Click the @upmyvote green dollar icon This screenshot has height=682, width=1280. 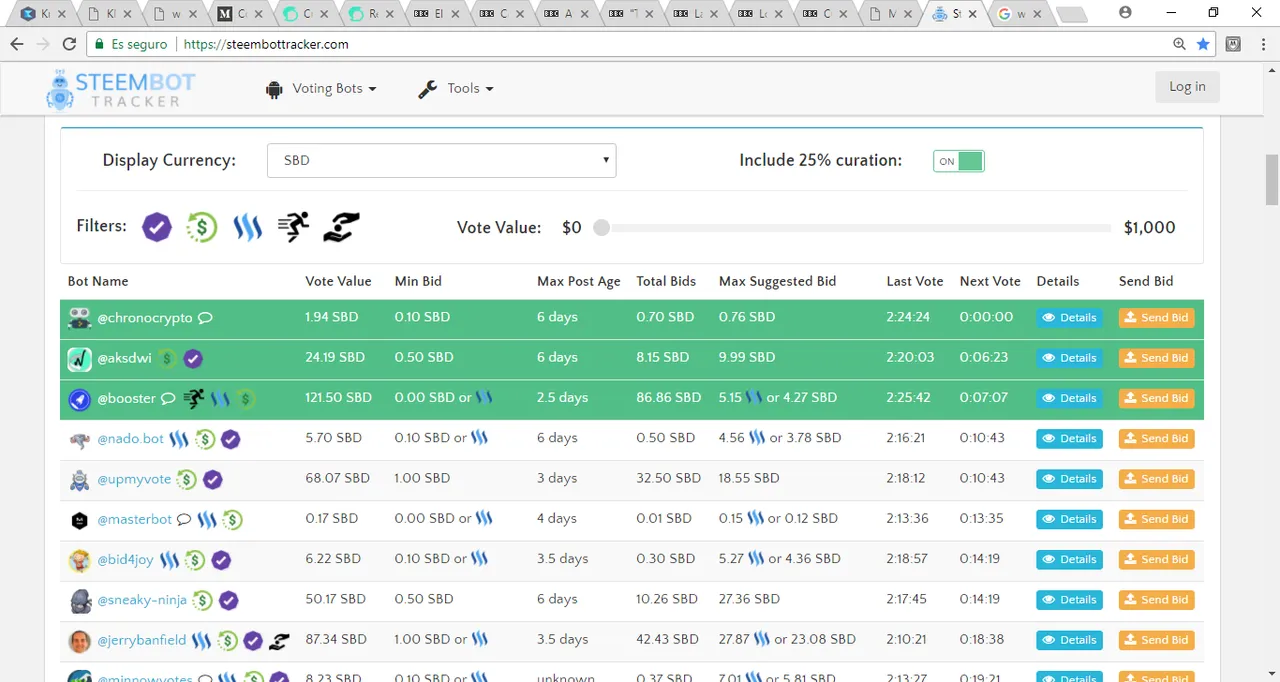click(x=187, y=479)
